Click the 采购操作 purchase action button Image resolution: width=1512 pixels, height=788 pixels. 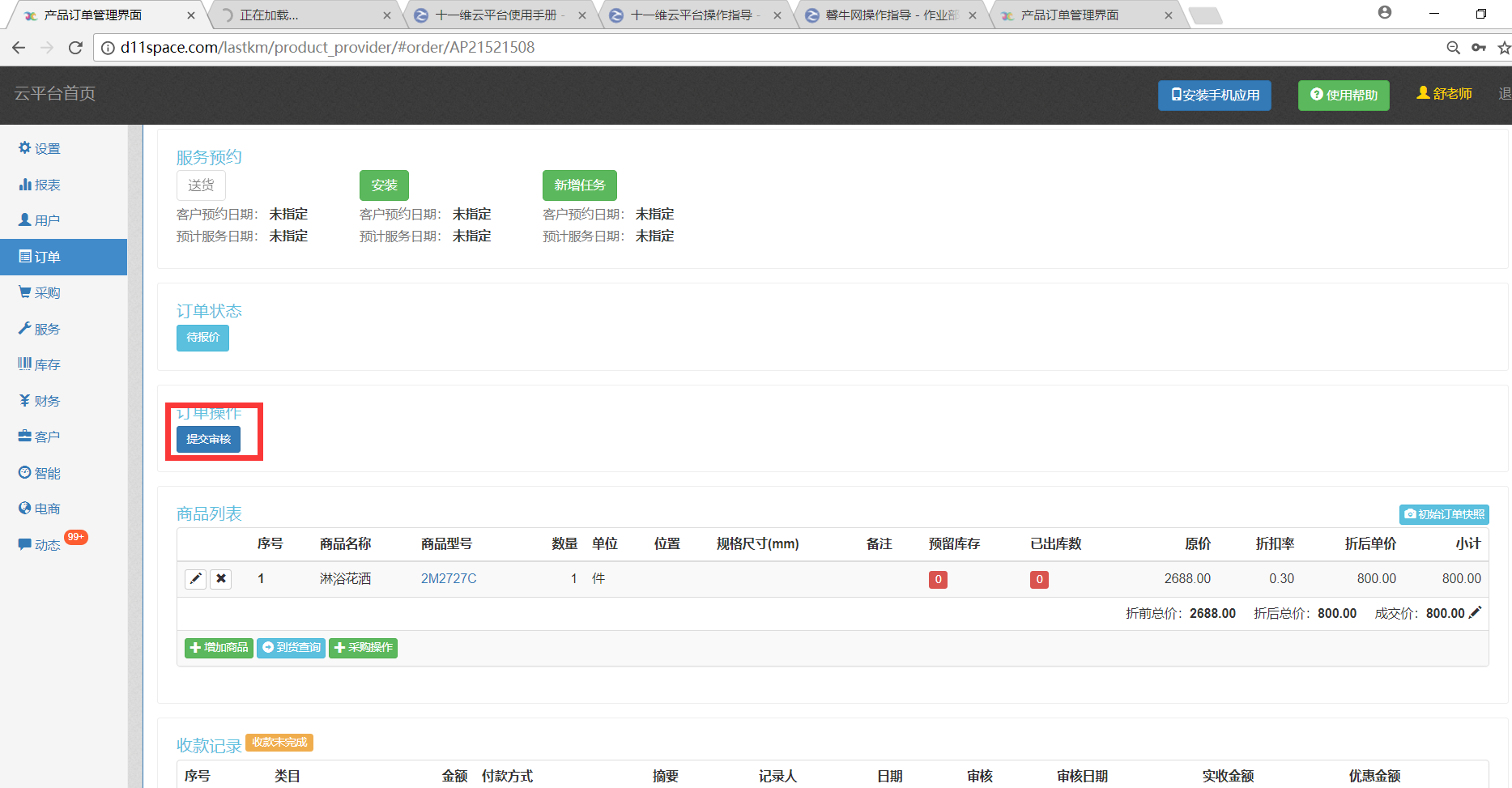363,648
